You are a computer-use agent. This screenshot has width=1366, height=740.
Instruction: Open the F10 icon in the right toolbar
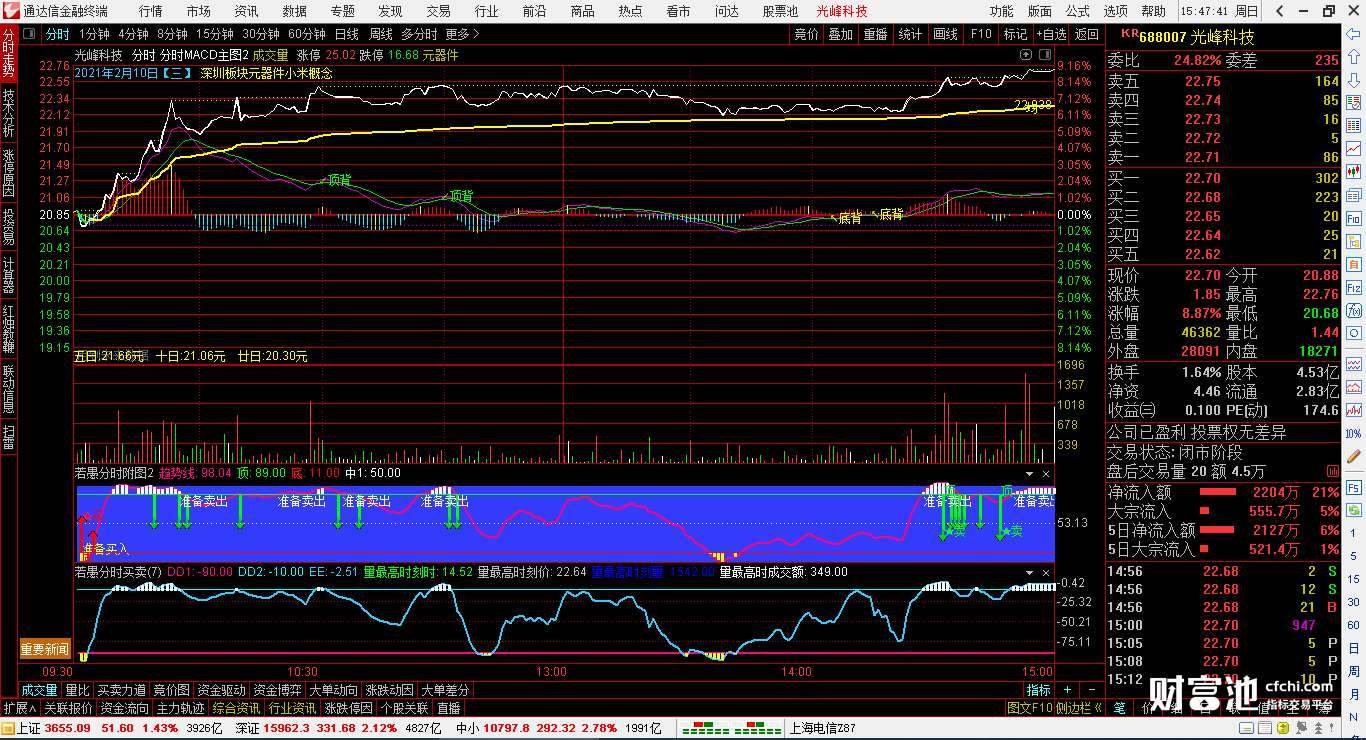point(1354,217)
